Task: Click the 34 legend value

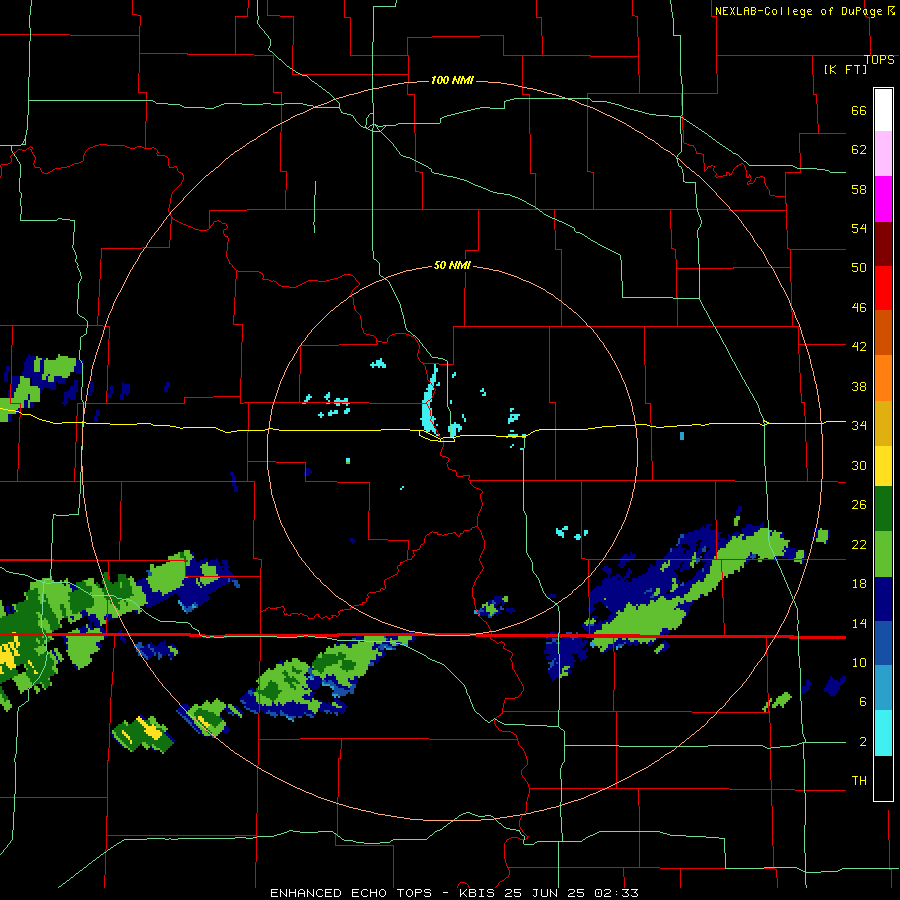Action: (x=859, y=425)
